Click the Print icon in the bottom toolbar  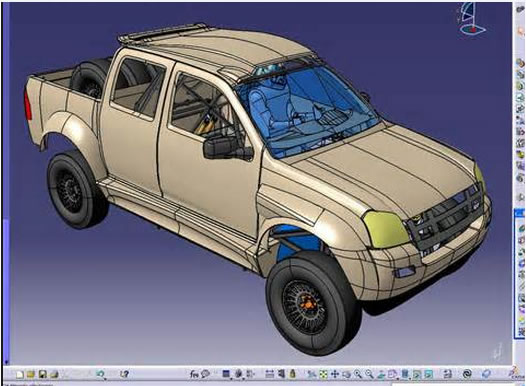tap(54, 374)
